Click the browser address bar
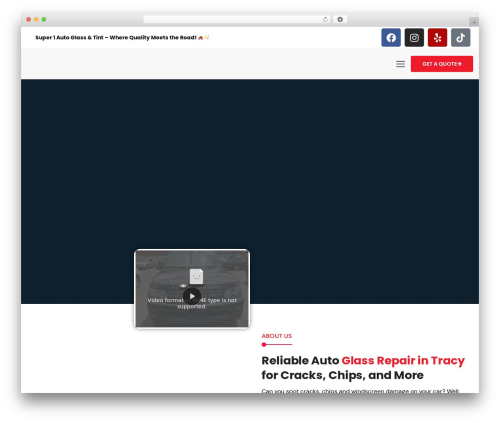 tap(237, 19)
